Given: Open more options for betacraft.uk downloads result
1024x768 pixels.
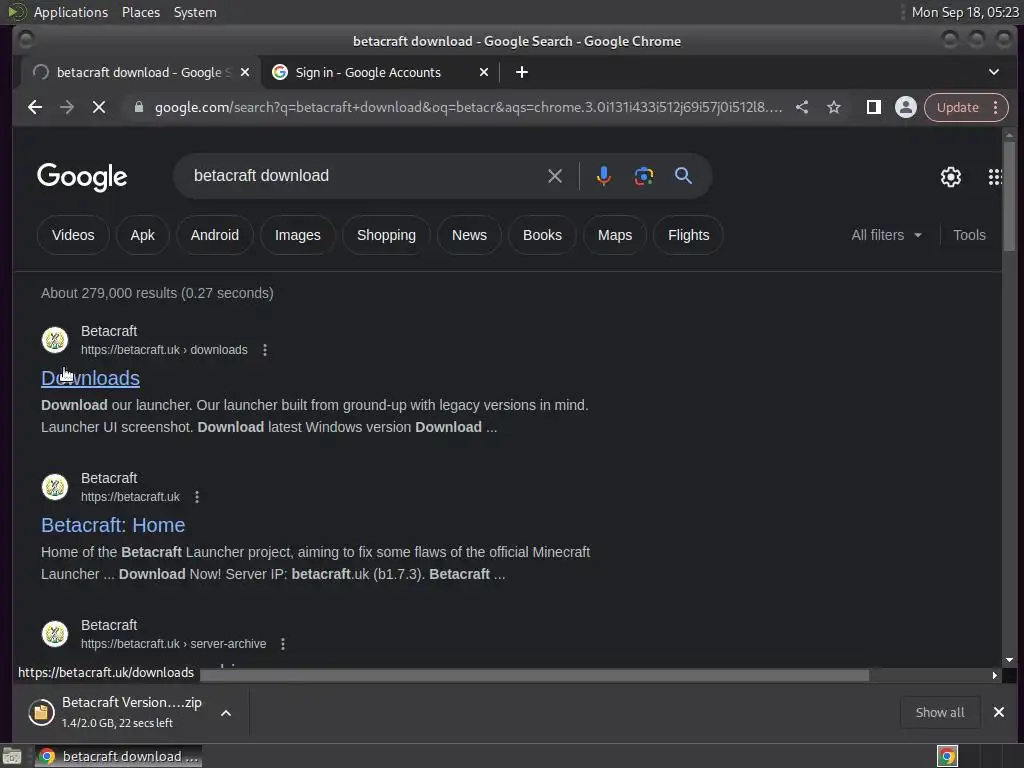Looking at the screenshot, I should [264, 350].
